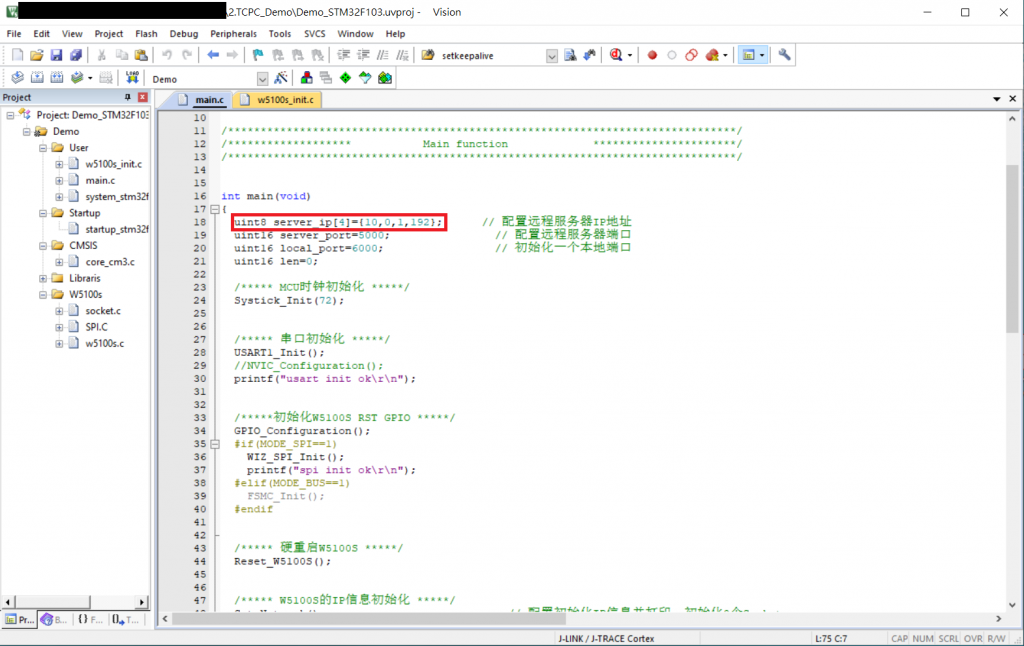Expand the socket.c file node
The width and height of the screenshot is (1024, 646).
[59, 311]
